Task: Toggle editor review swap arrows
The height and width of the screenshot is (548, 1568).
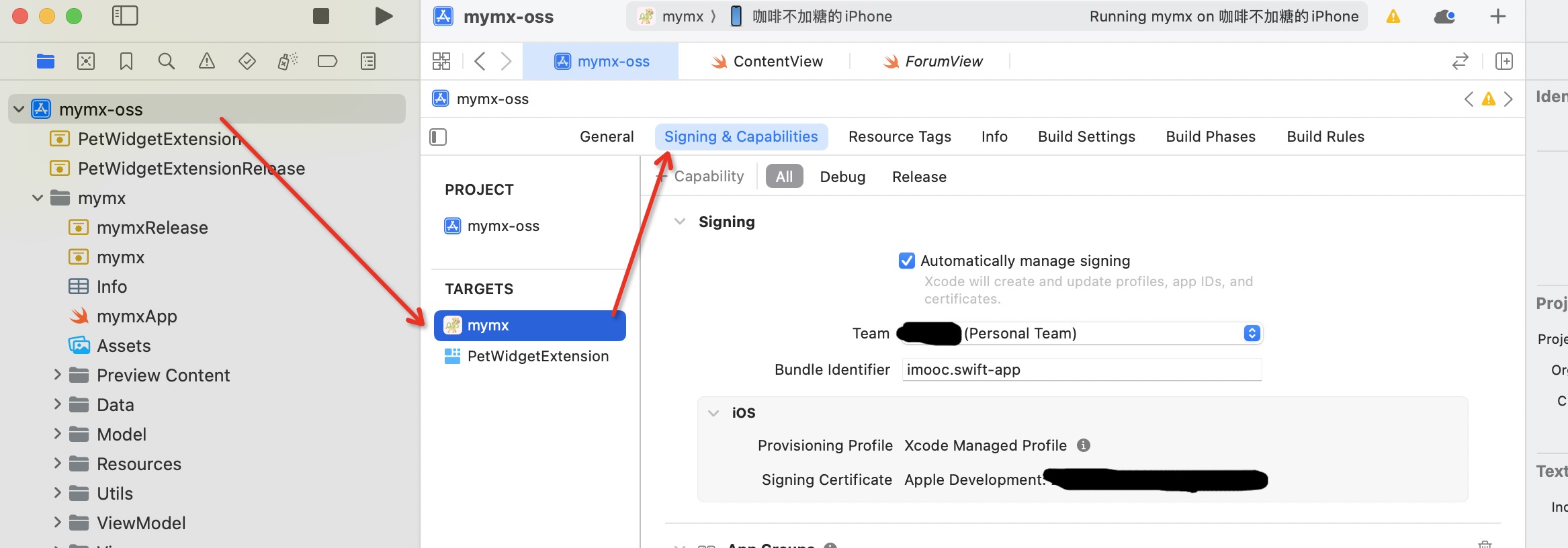Action: pos(1460,61)
